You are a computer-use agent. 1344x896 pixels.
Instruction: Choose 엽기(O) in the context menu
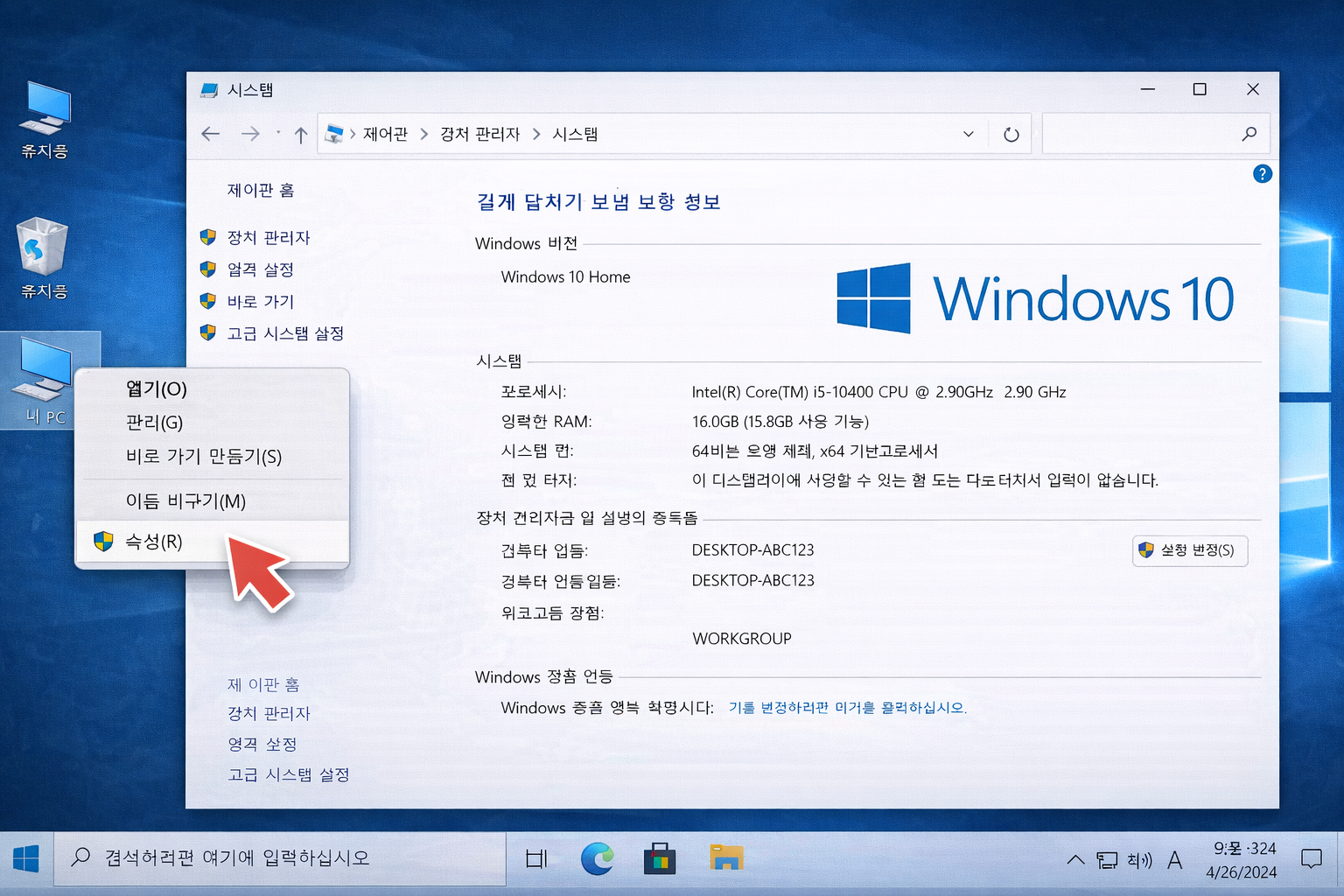point(212,388)
